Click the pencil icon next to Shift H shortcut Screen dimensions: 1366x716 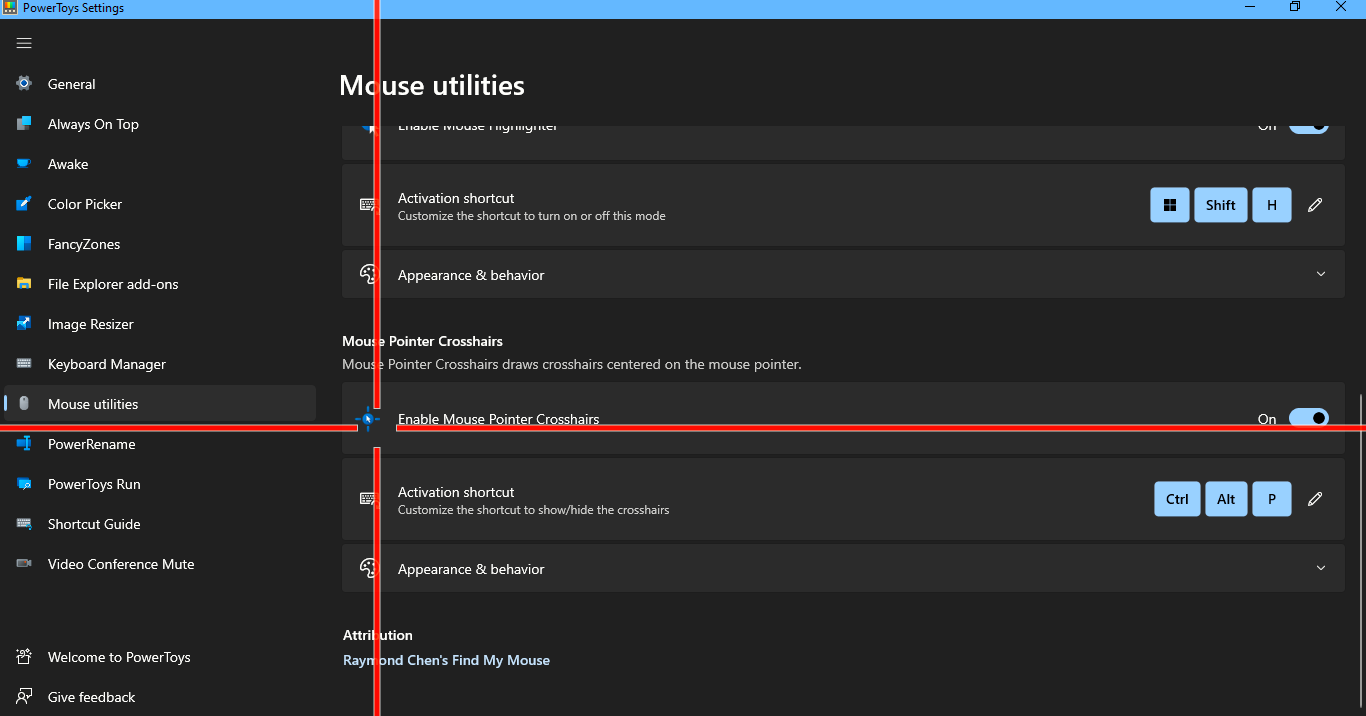(x=1315, y=205)
